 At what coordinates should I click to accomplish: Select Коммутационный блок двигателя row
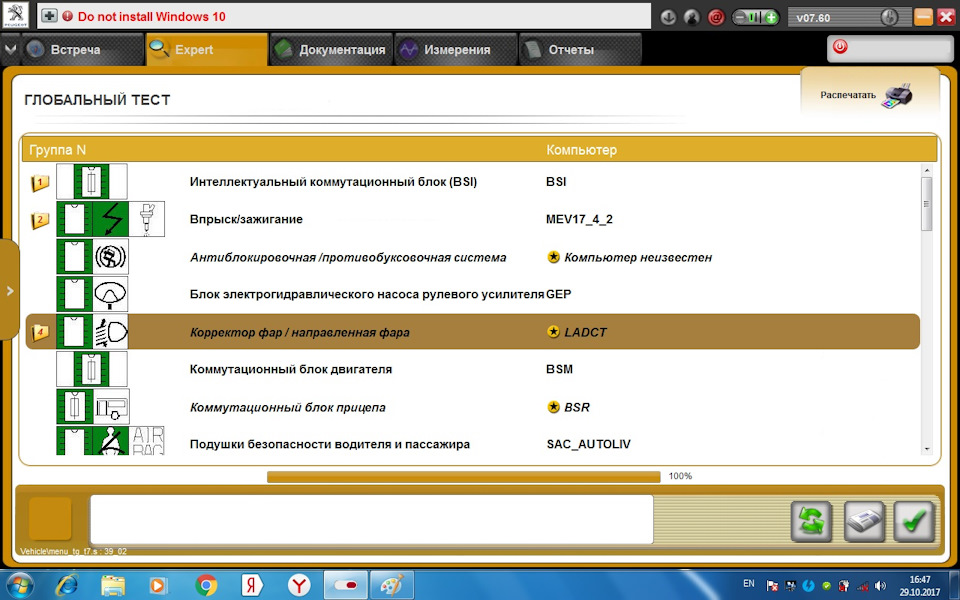(x=472, y=369)
